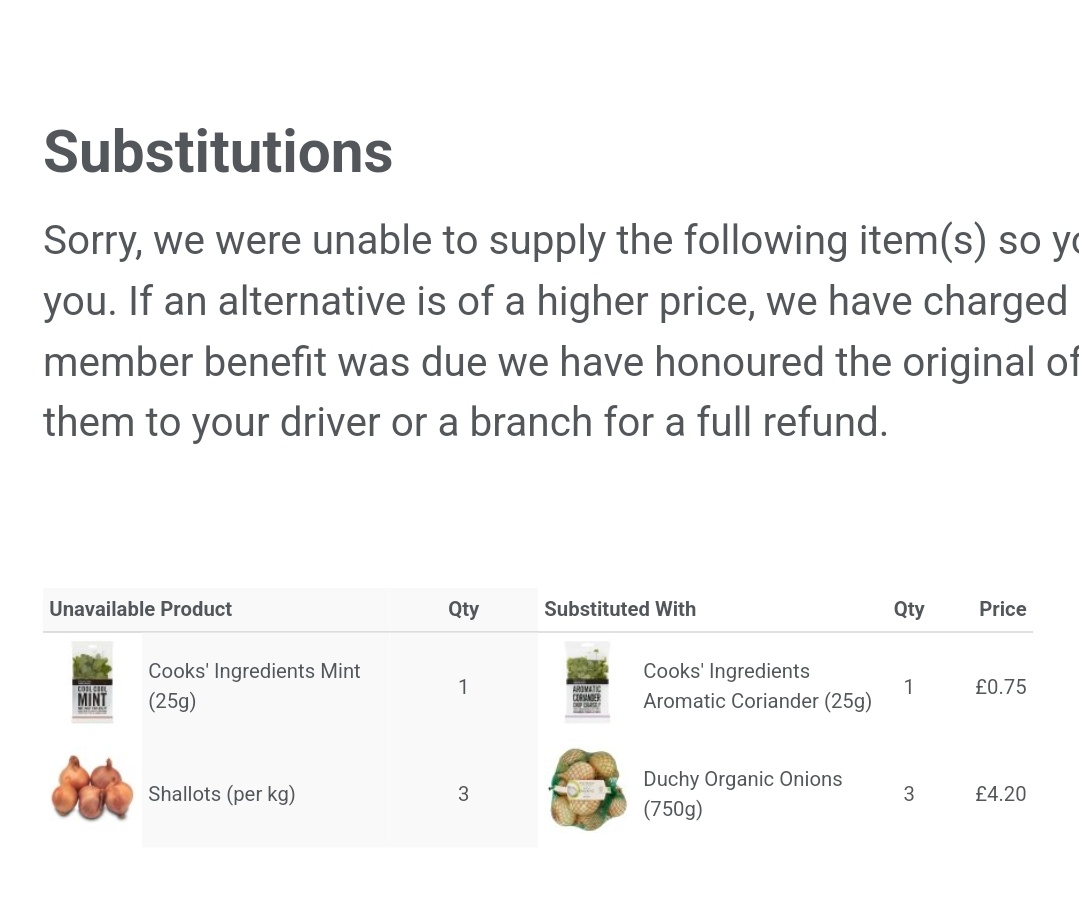Click the Qty header beside Price
The width and height of the screenshot is (1079, 924).
point(908,609)
